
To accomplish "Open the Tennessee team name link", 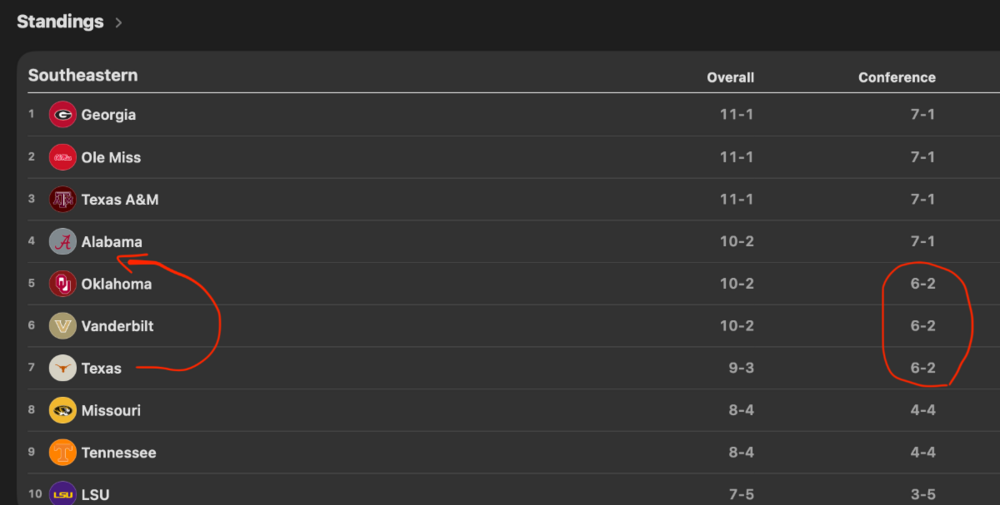I will (118, 452).
